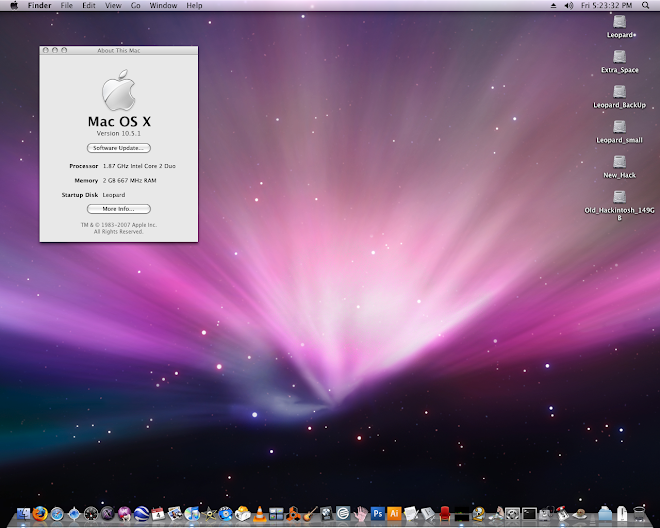Click the eject icon in menu bar
660x528 pixels.
[x=554, y=5]
